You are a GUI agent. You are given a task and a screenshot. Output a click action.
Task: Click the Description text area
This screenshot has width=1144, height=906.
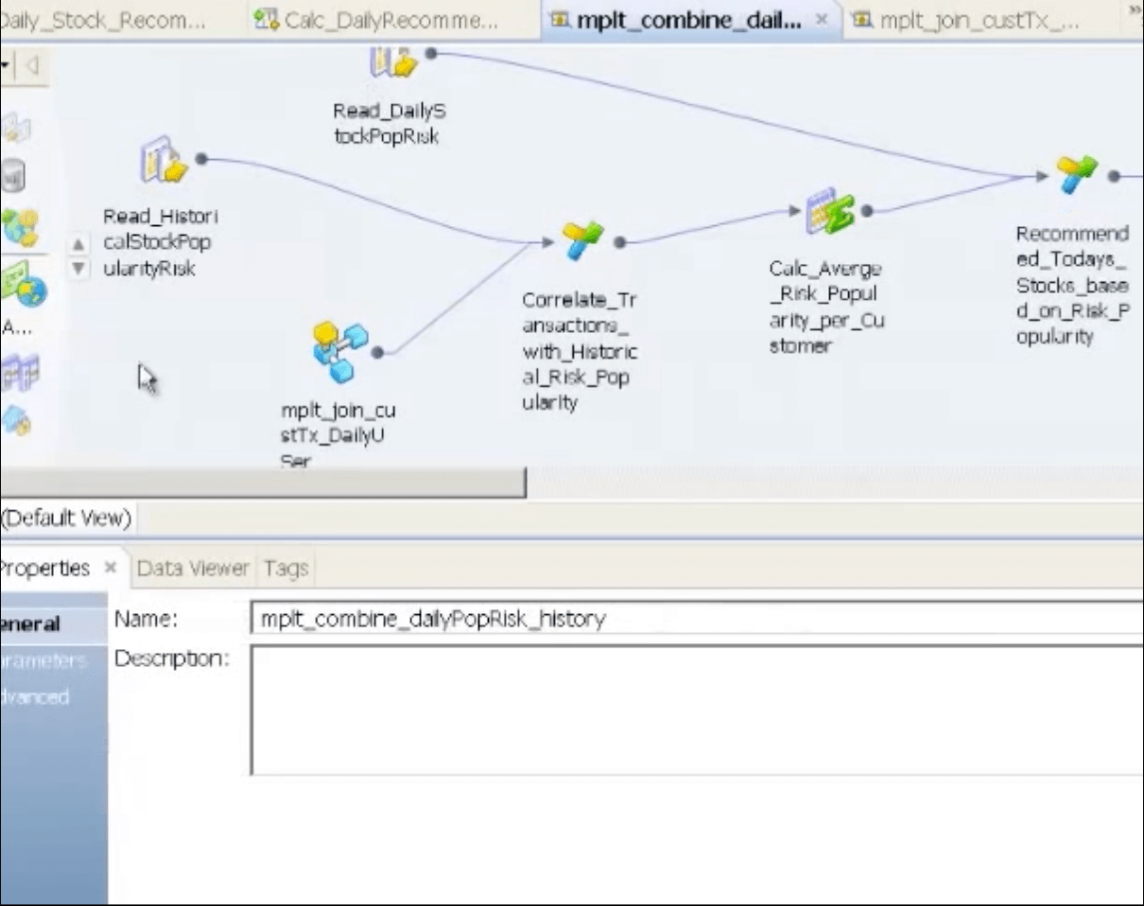(x=697, y=710)
